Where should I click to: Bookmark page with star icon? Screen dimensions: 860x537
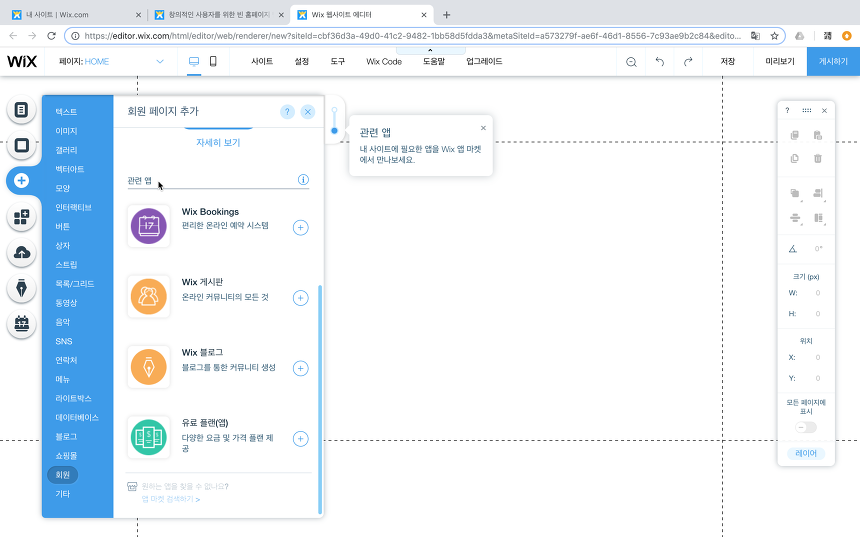(774, 36)
